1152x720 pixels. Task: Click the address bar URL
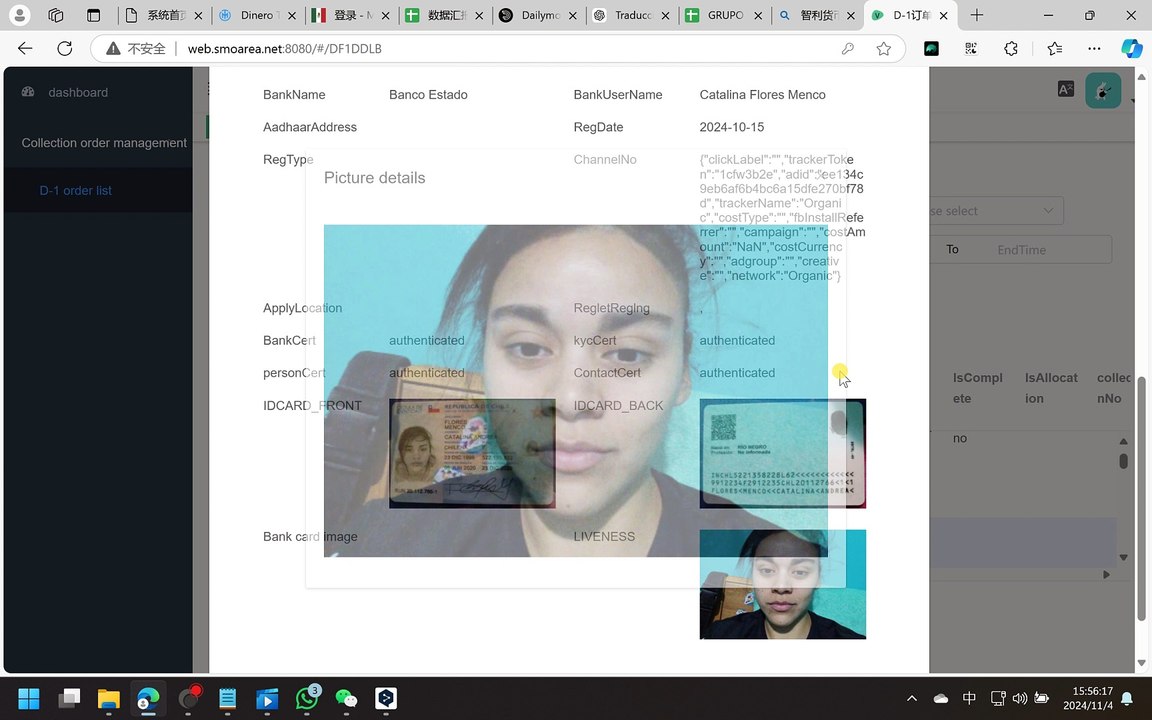point(284,48)
